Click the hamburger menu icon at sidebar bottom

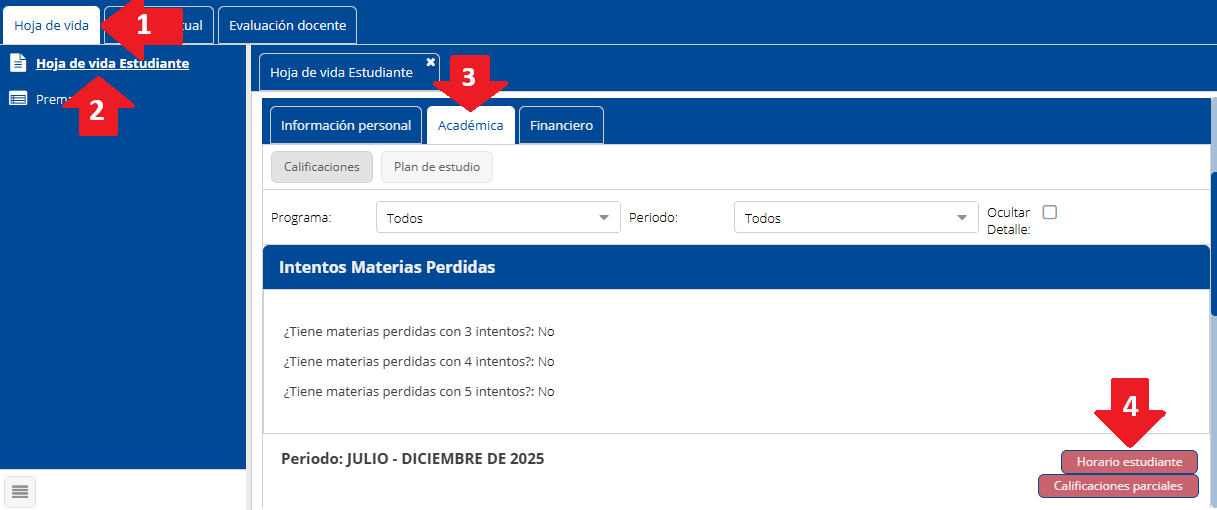tap(21, 490)
